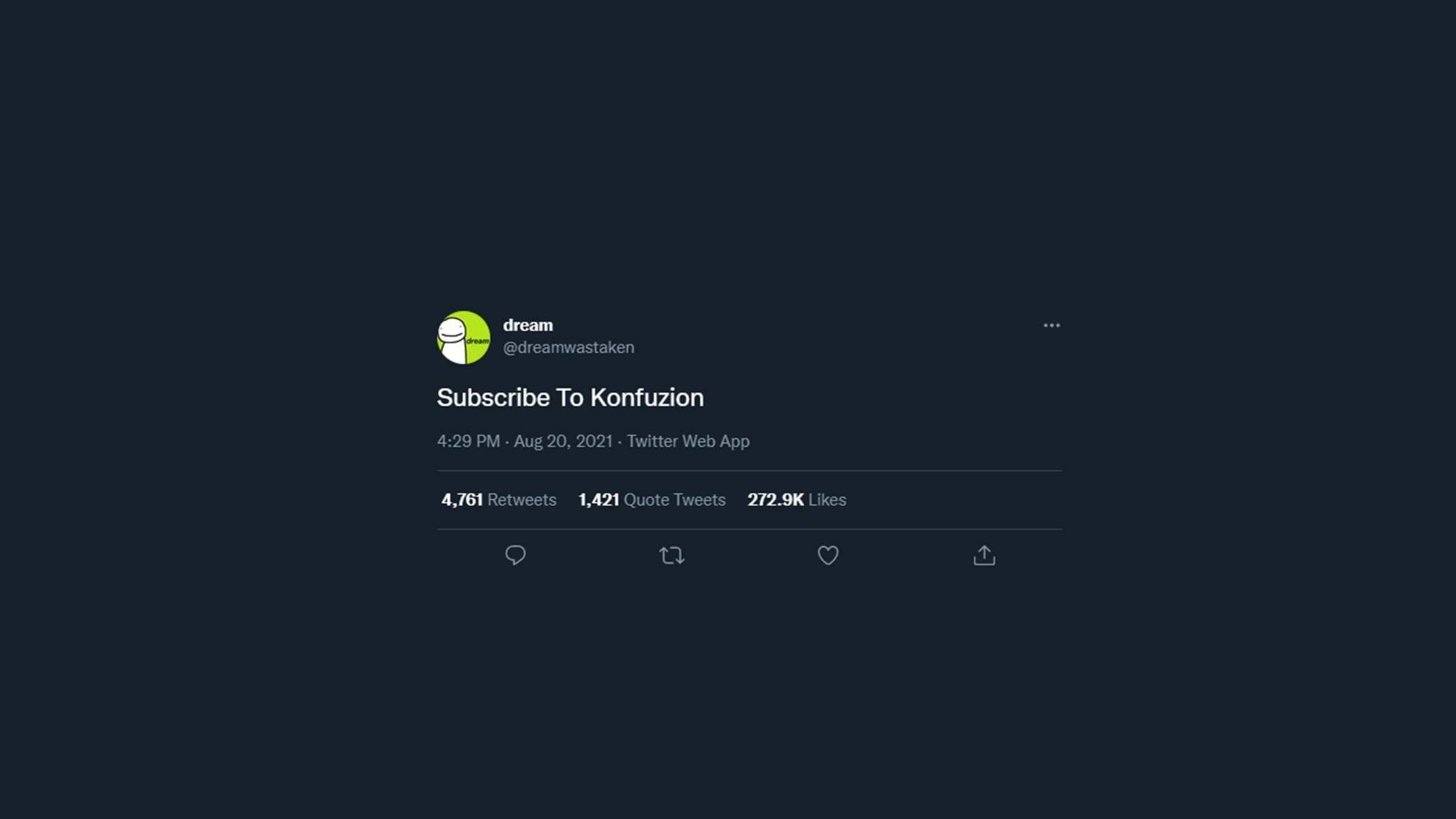Image resolution: width=1456 pixels, height=819 pixels.
Task: Click the 4,761 retweet count
Action: 462,500
